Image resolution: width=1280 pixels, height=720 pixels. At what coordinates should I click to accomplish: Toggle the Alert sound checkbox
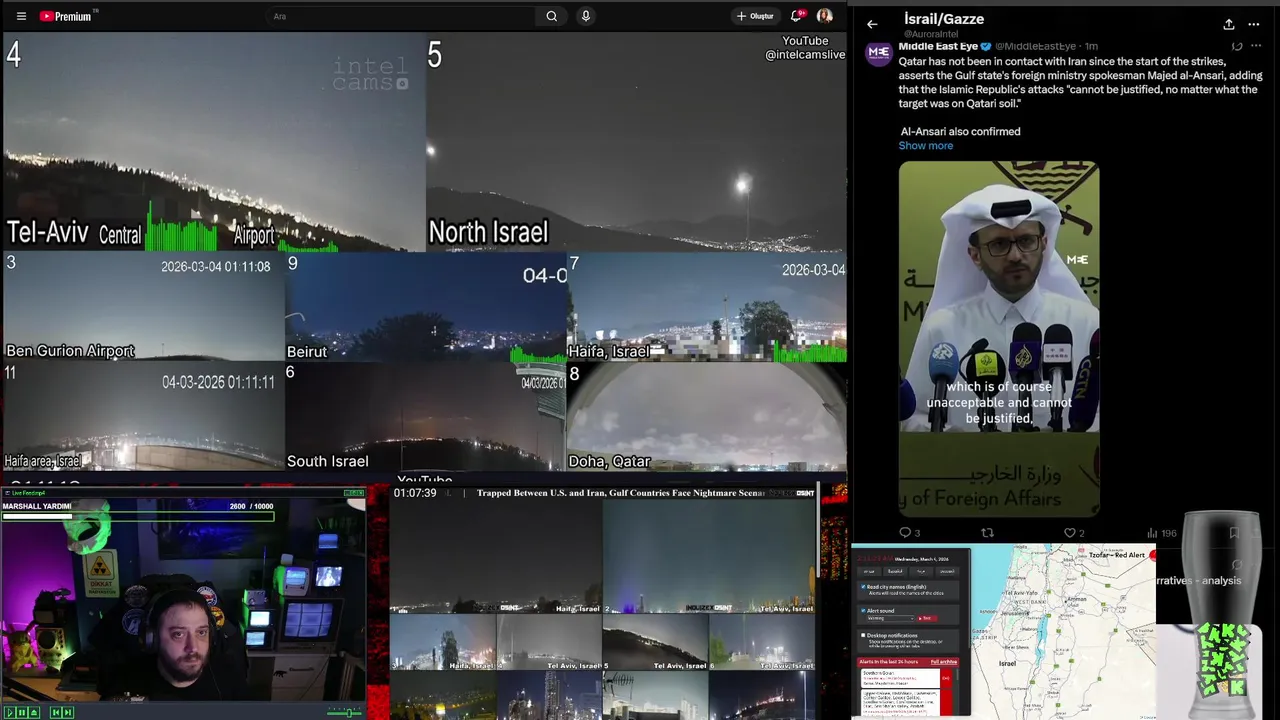(863, 611)
